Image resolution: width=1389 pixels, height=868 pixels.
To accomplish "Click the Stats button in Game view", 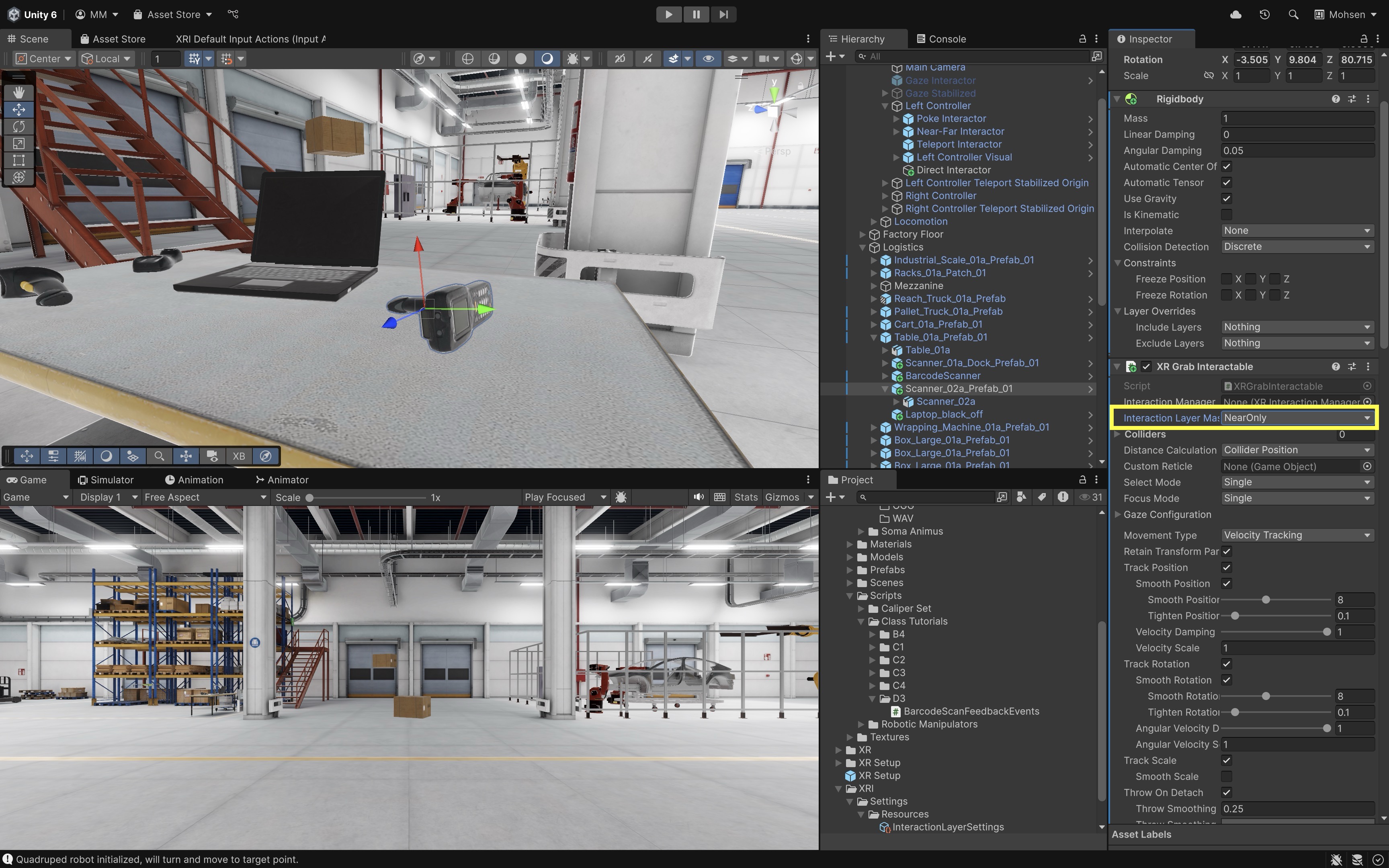I will coord(746,497).
